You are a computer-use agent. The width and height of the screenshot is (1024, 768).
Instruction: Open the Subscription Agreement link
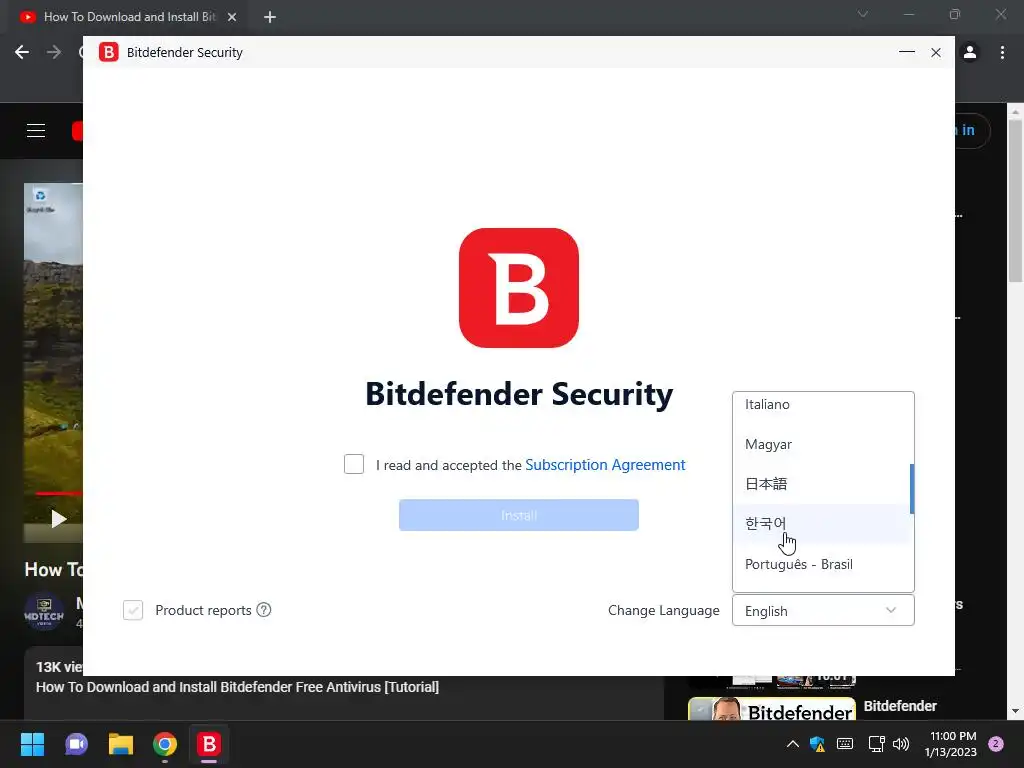point(605,465)
